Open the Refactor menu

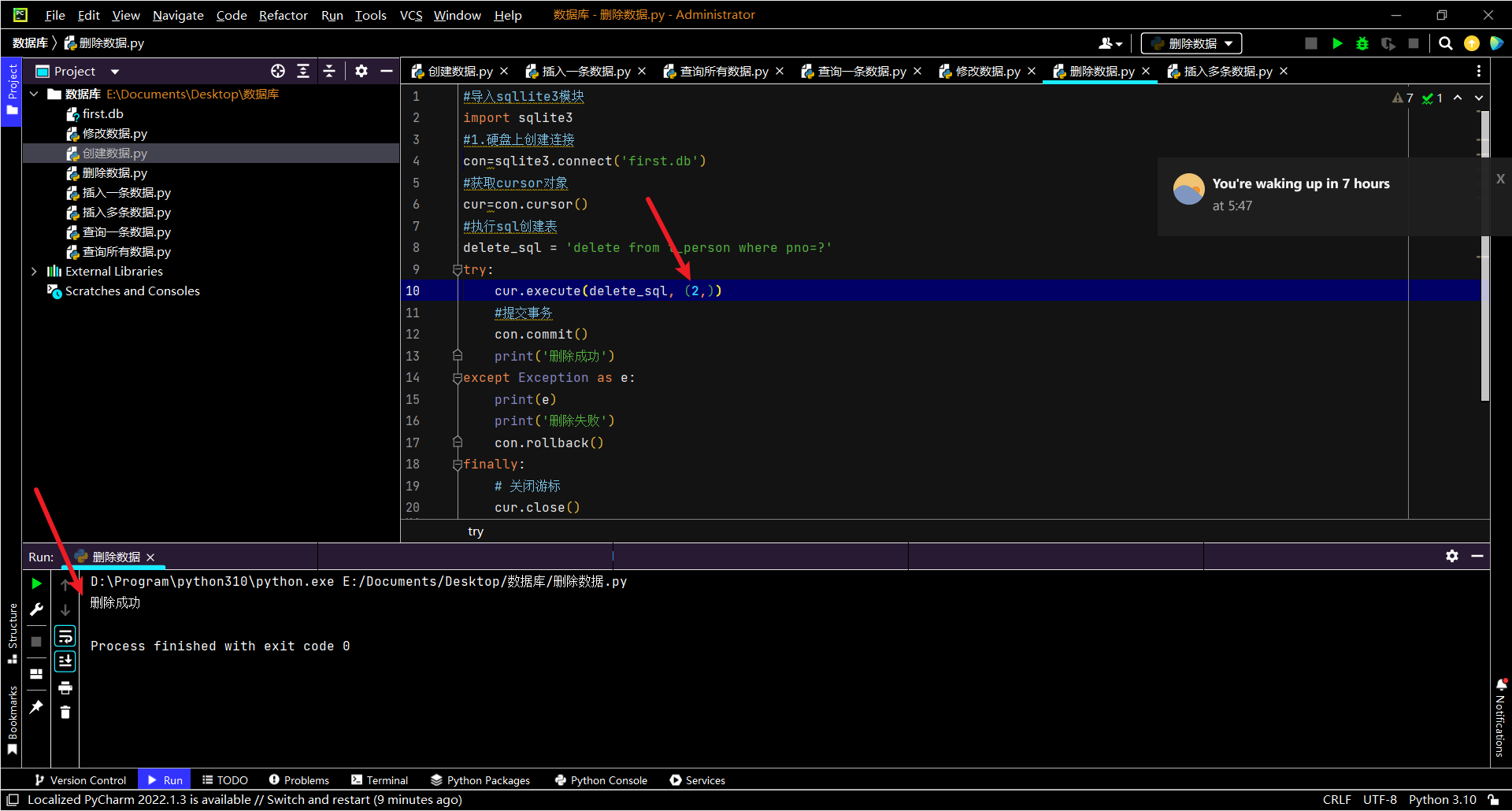pyautogui.click(x=283, y=15)
